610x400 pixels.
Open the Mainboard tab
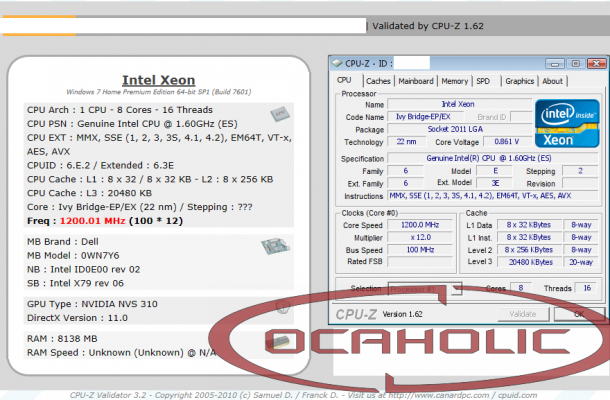pos(416,81)
